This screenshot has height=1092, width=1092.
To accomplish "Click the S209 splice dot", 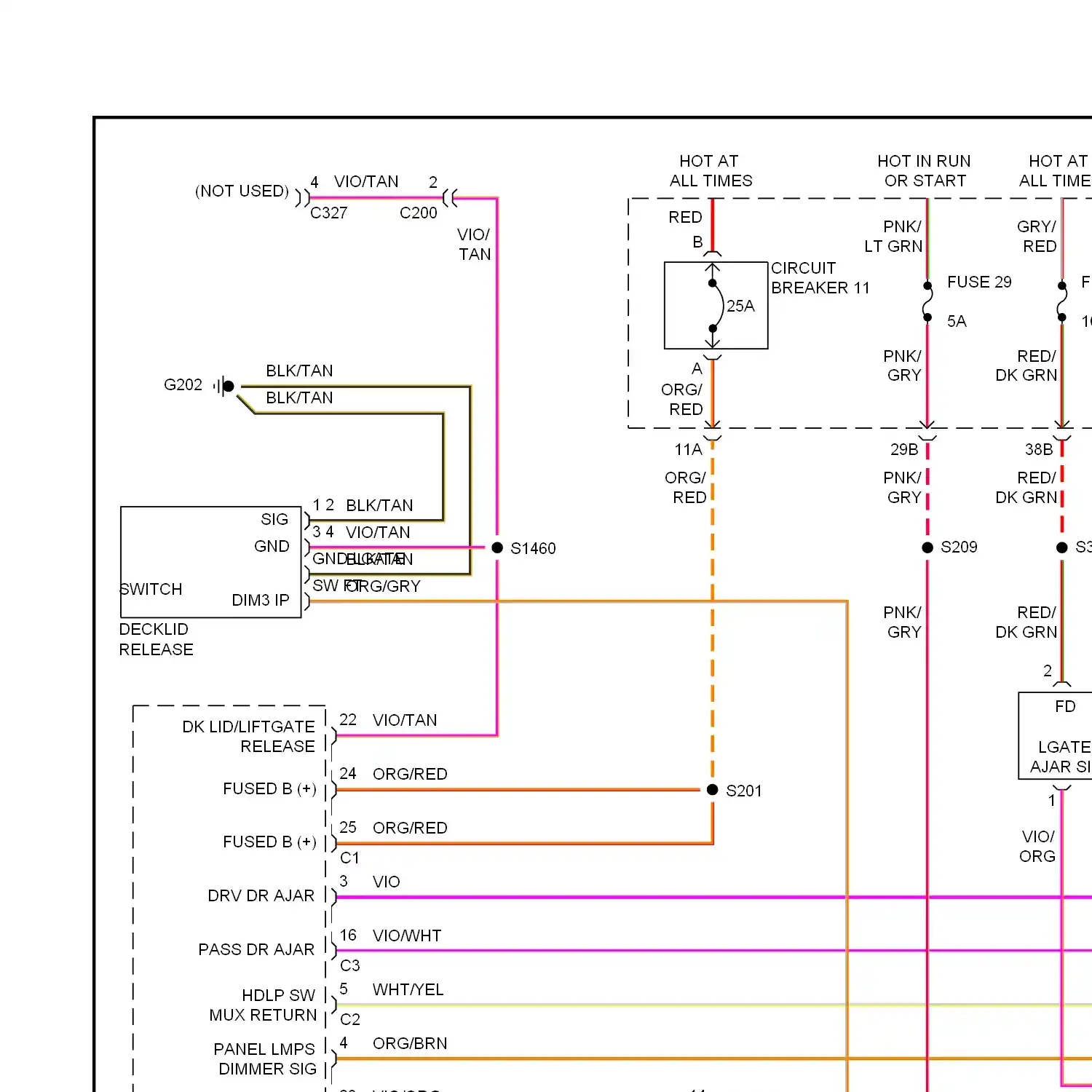I will click(927, 547).
